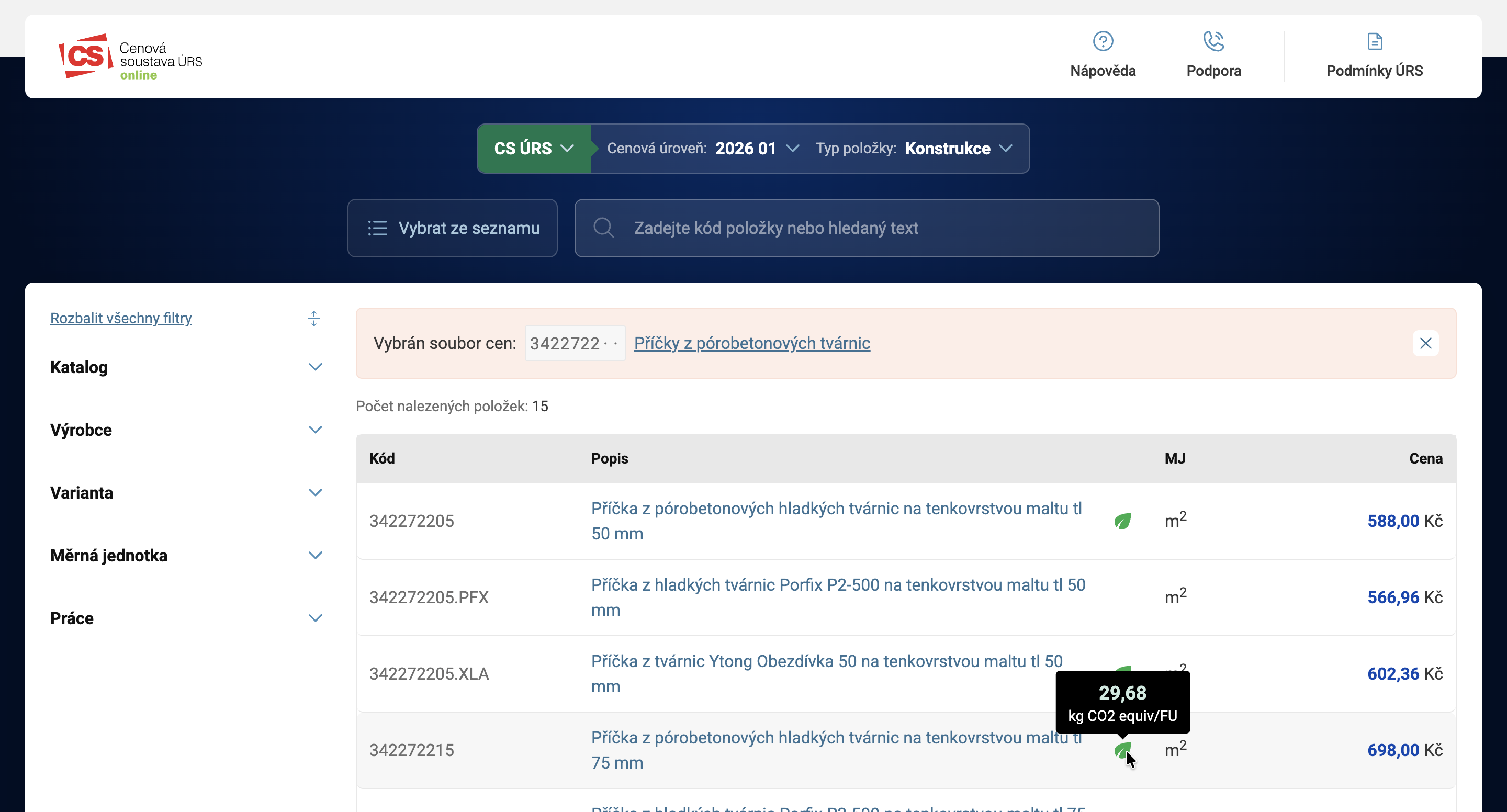Open Podmínky ÚRS document icon
Image resolution: width=1507 pixels, height=812 pixels.
[1374, 41]
